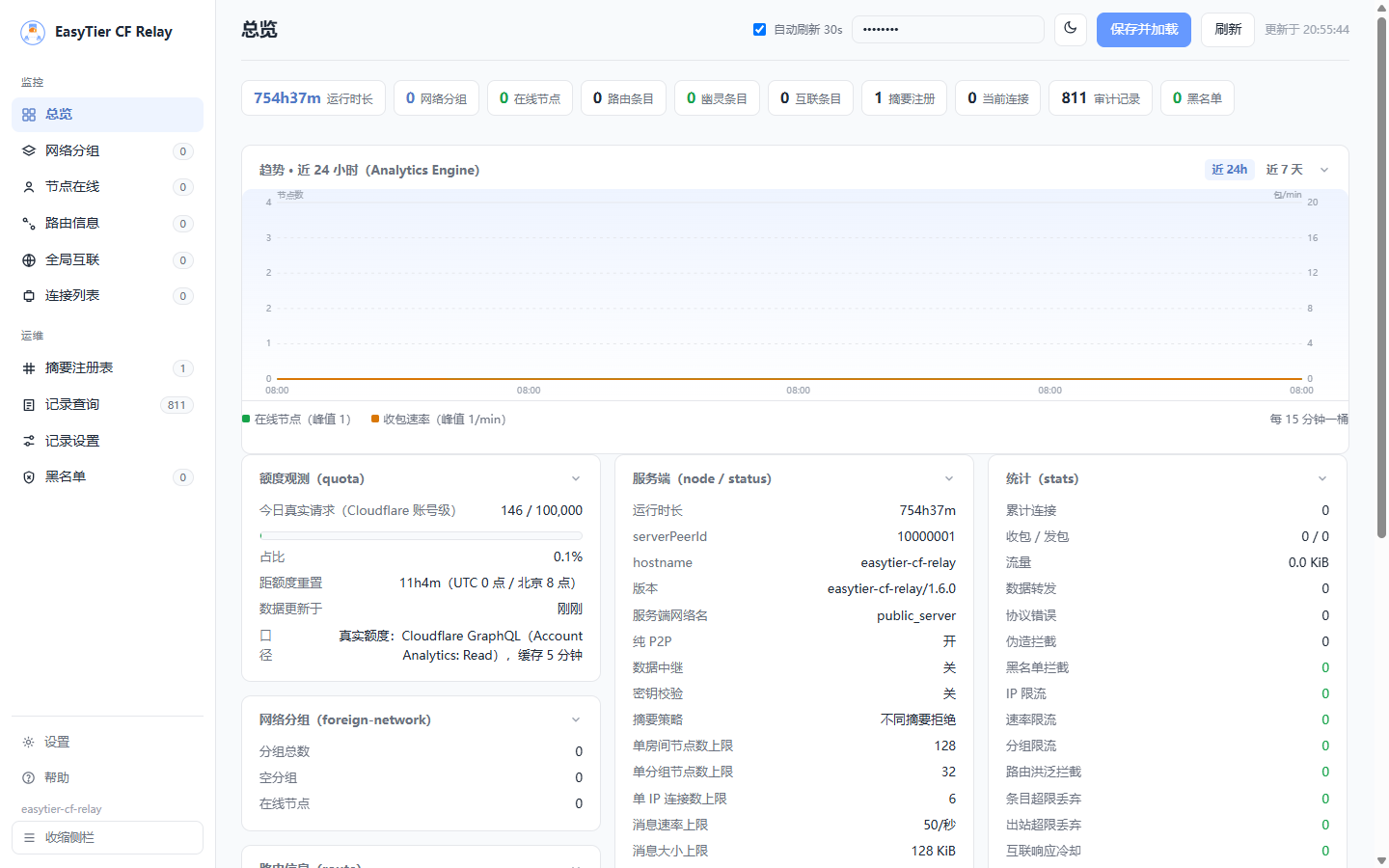The image size is (1389, 868).
Task: Open 路由信息 via its route icon
Action: 29,224
